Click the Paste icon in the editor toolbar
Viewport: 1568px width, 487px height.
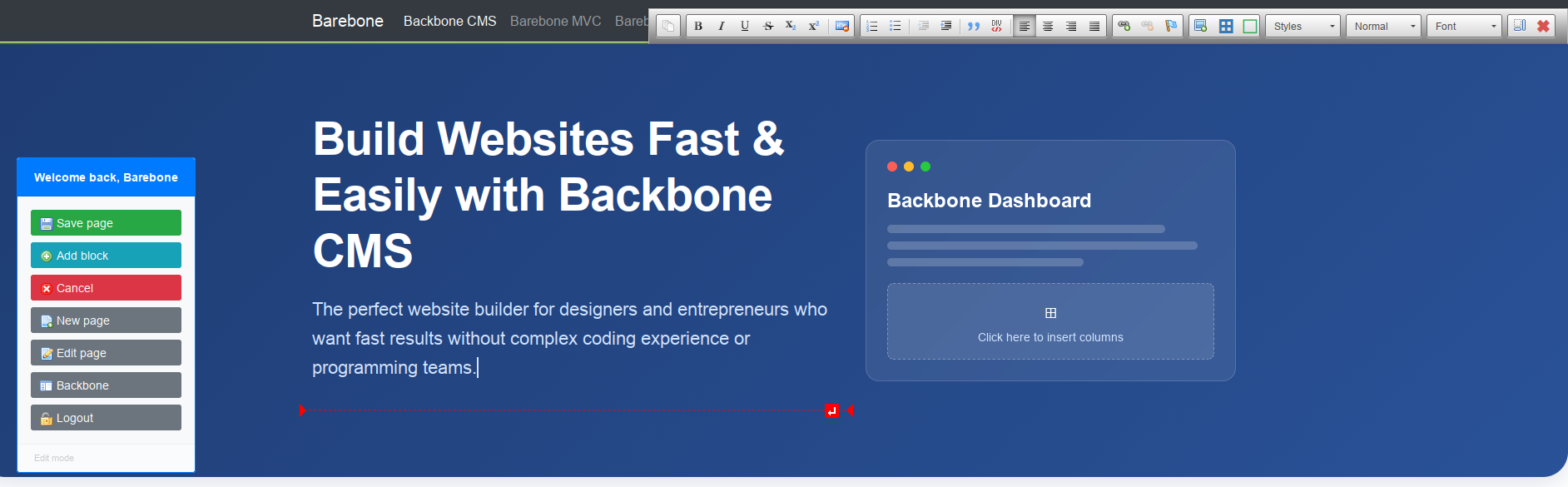point(668,26)
